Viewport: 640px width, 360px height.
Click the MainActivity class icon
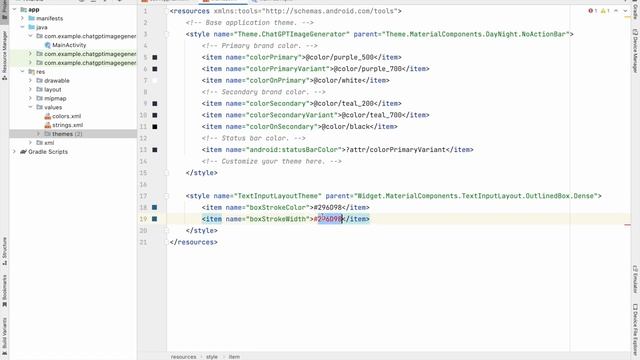(48, 45)
